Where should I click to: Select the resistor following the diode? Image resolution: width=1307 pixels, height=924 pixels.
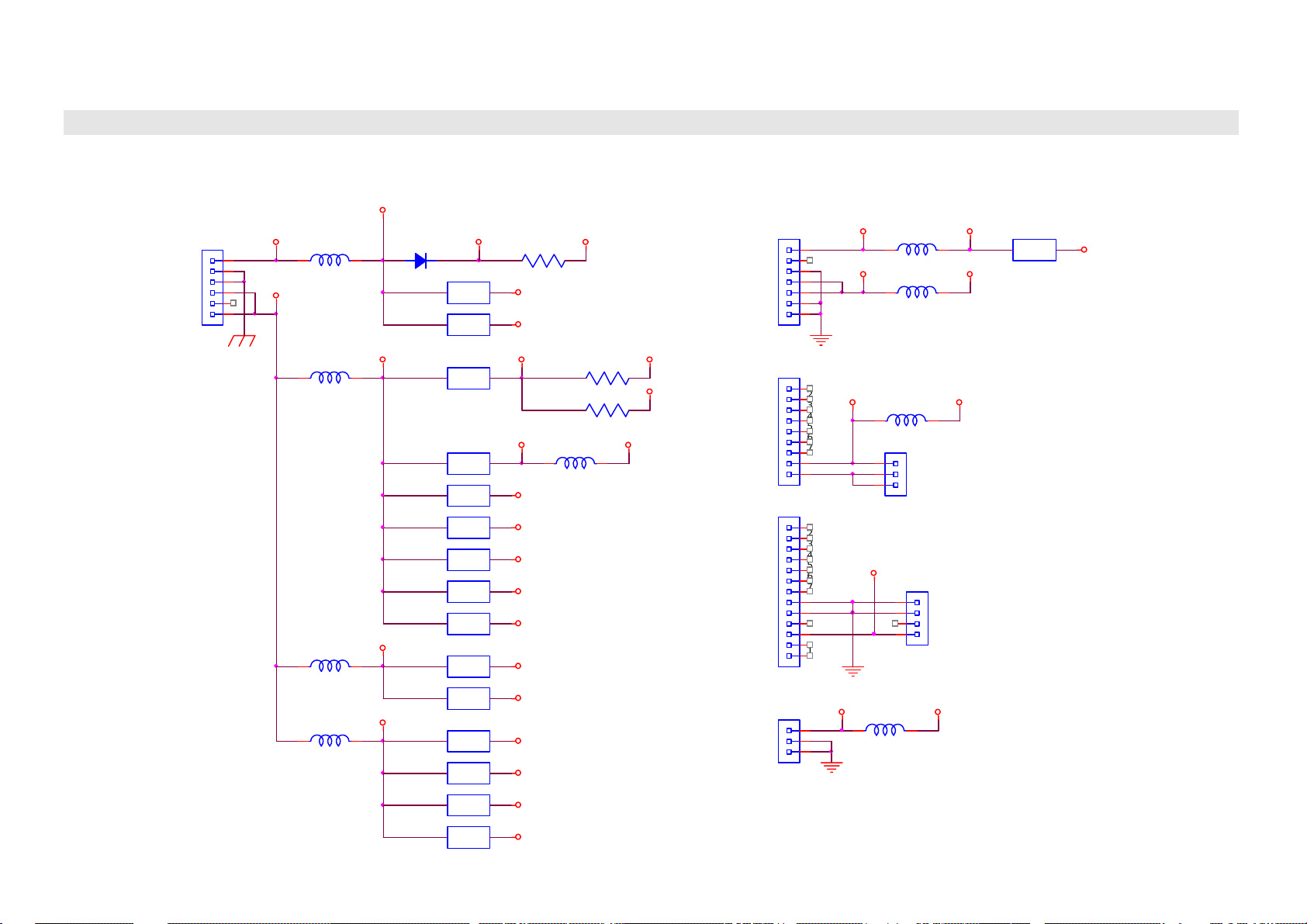[x=543, y=261]
